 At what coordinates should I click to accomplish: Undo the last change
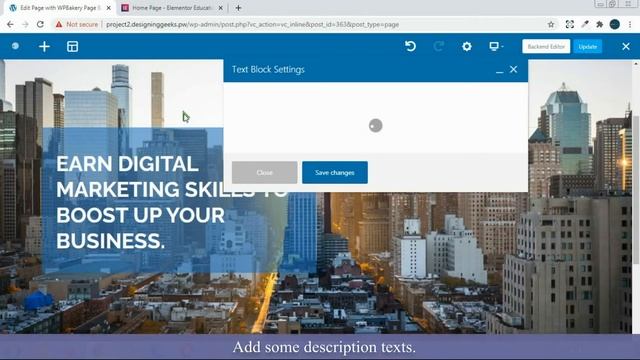point(410,46)
